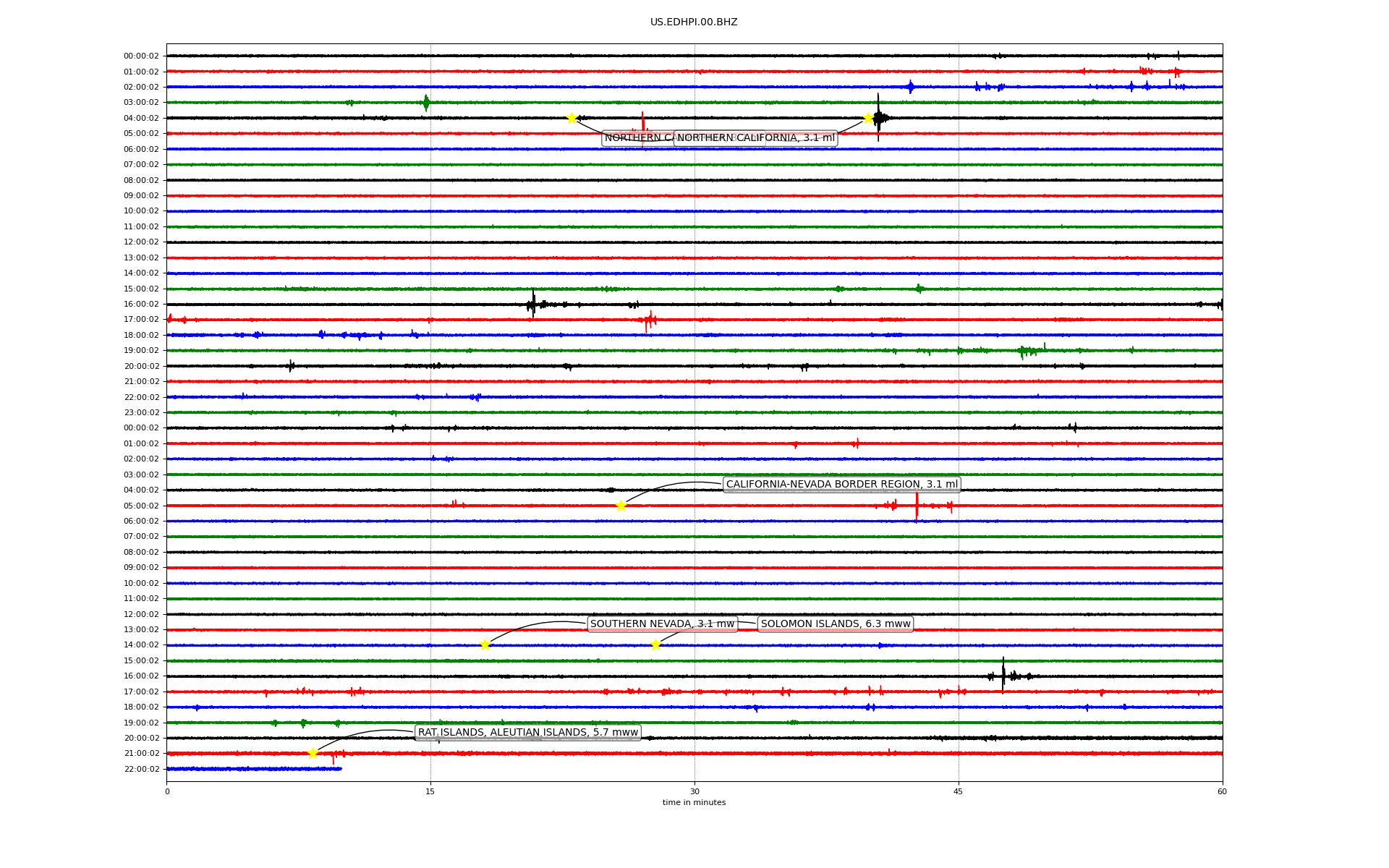
Task: Click the RAT ISLANDS, ALEUTIAN ISLANDS label
Action: (527, 733)
